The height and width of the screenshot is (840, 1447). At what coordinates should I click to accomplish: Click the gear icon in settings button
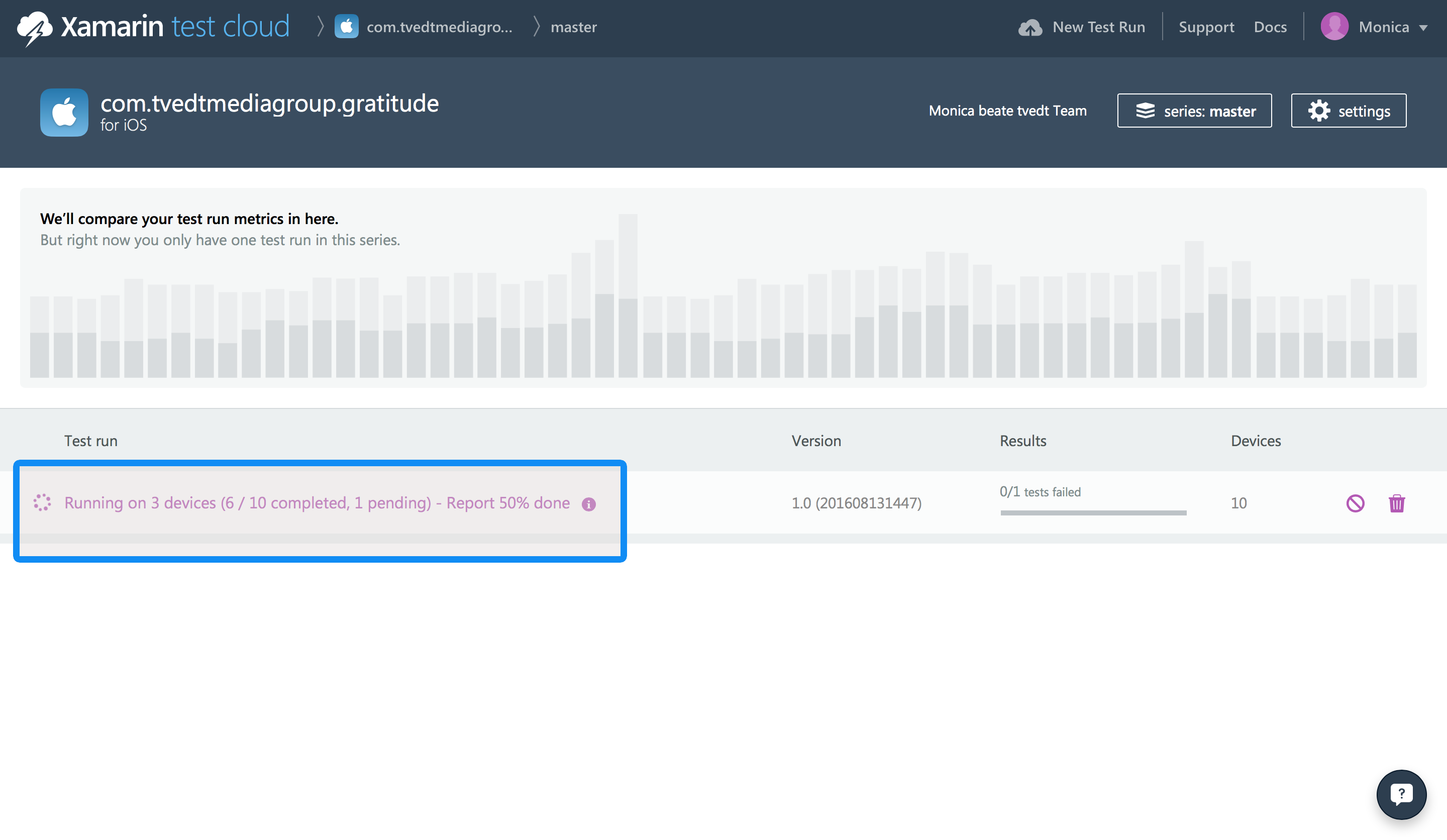1319,111
